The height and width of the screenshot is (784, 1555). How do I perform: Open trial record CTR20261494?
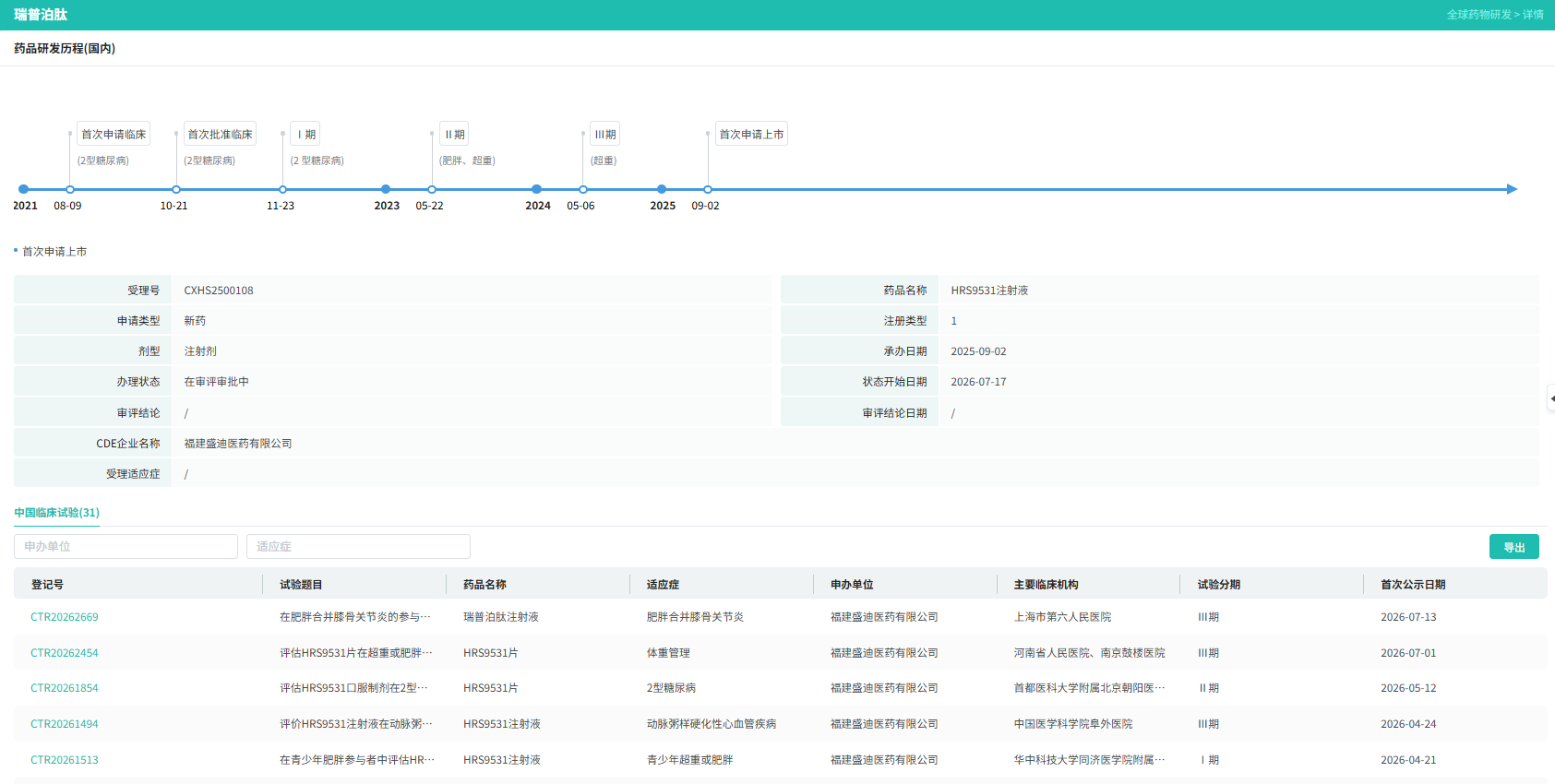(x=65, y=724)
